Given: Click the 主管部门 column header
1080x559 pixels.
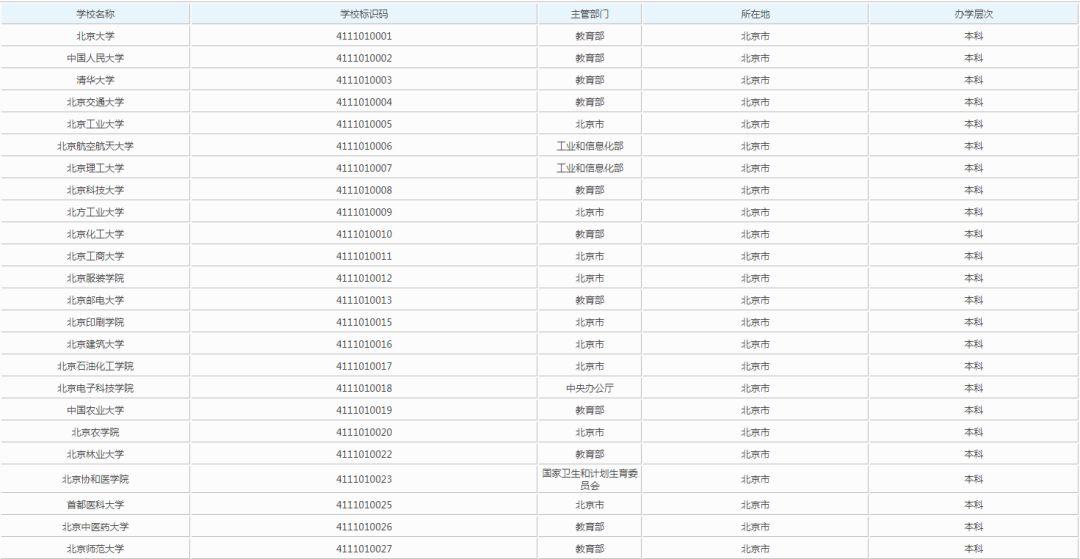Looking at the screenshot, I should click(x=590, y=14).
